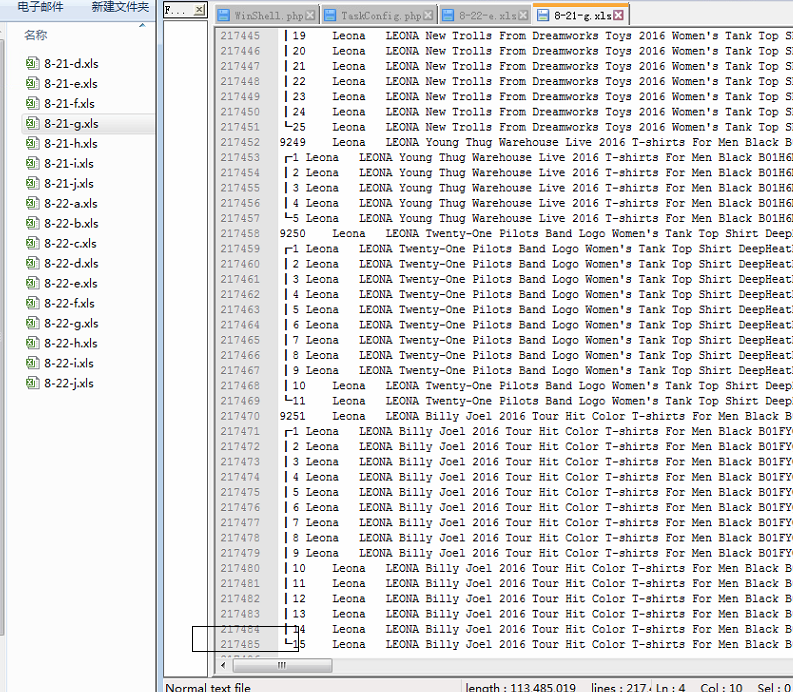Click the editor horizontal scrollbar thumb

[x=282, y=665]
